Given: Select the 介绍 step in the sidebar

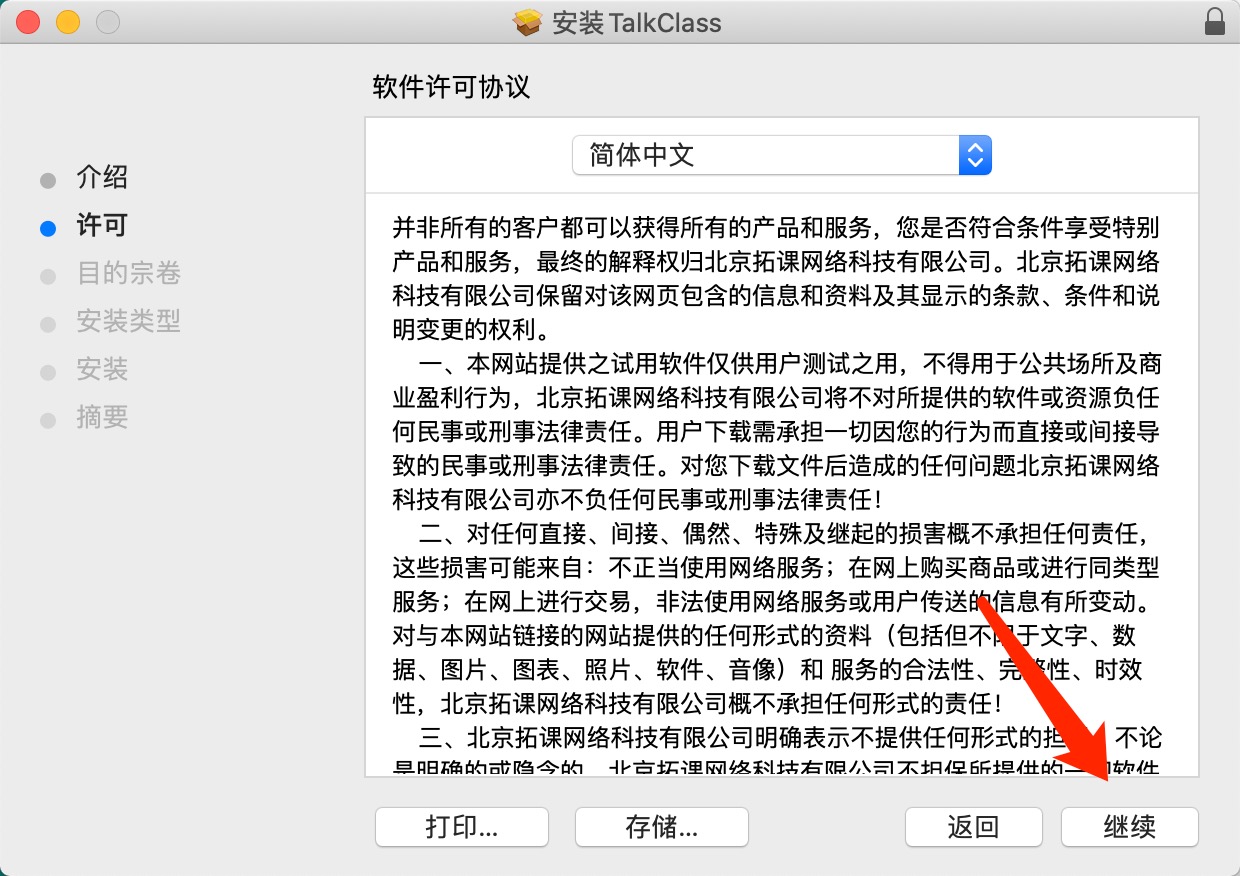Looking at the screenshot, I should point(102,178).
